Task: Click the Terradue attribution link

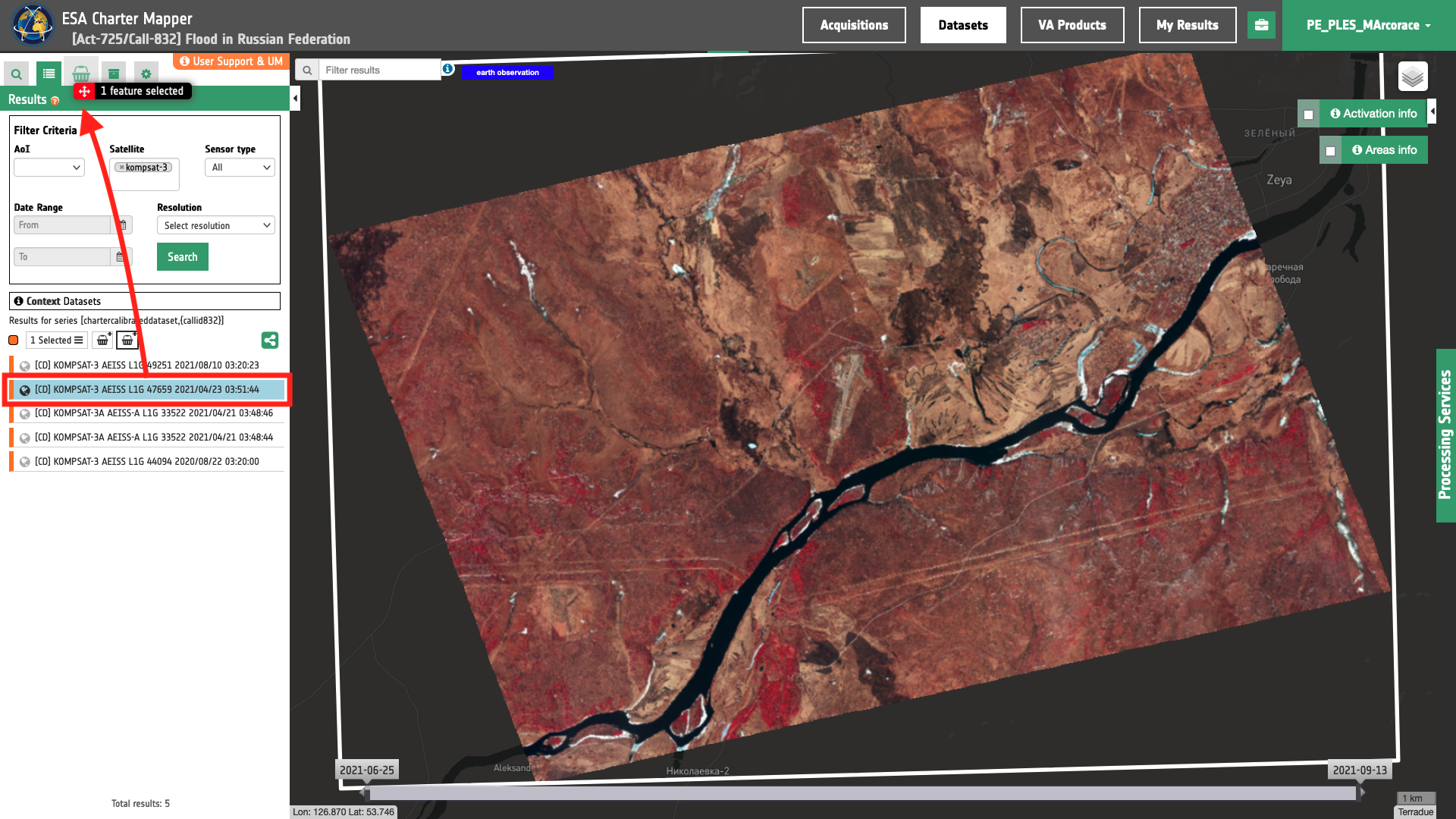Action: pos(1415,812)
